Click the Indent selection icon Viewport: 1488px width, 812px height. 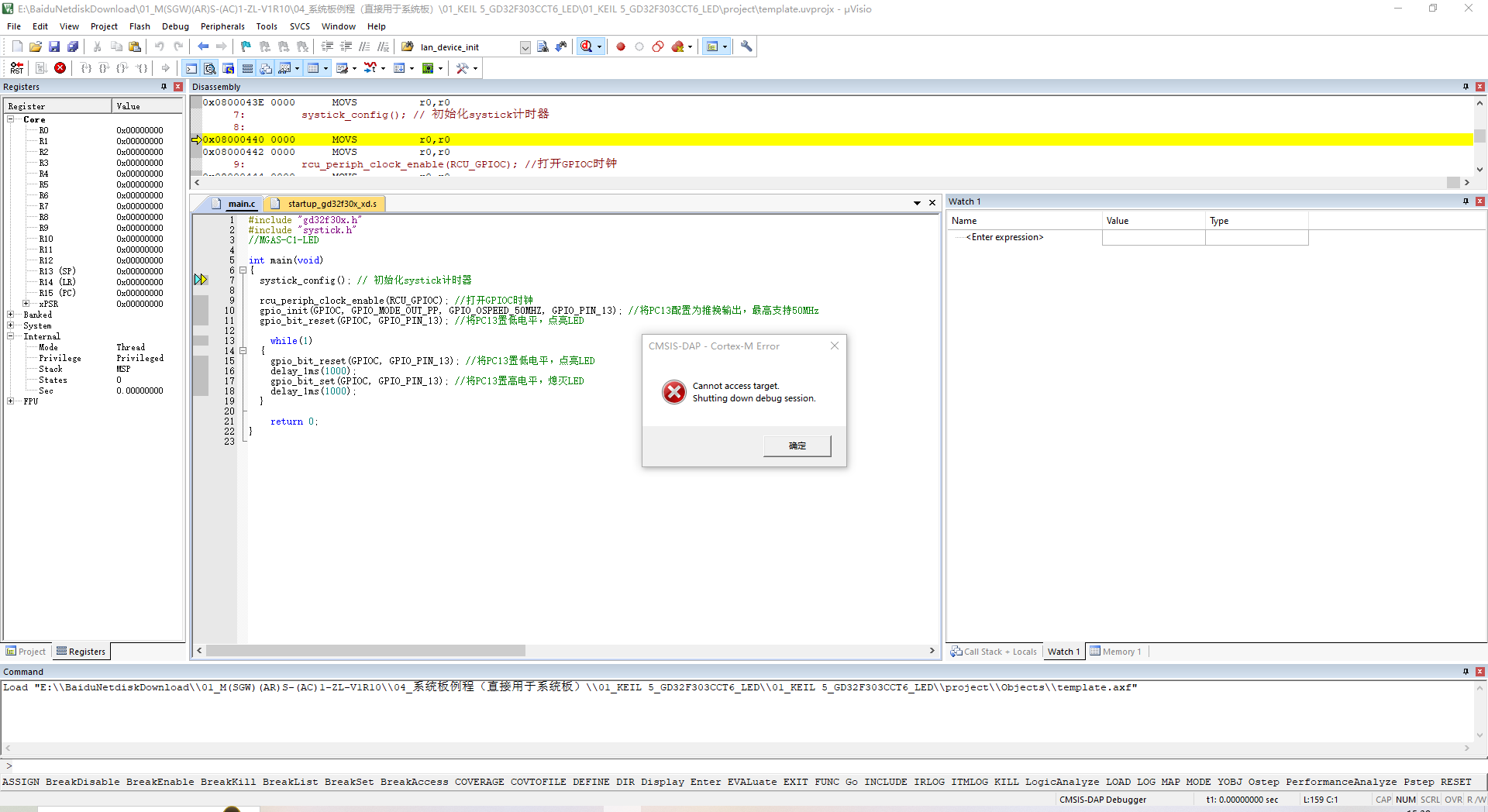coord(327,46)
